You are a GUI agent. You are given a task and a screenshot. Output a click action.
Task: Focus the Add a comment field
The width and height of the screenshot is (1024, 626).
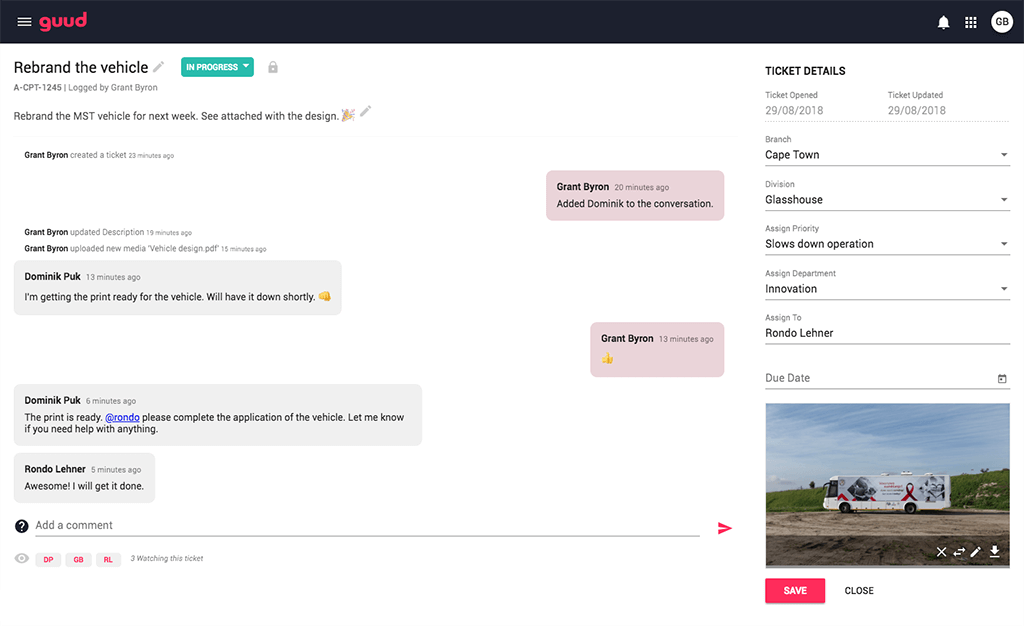pyautogui.click(x=367, y=525)
